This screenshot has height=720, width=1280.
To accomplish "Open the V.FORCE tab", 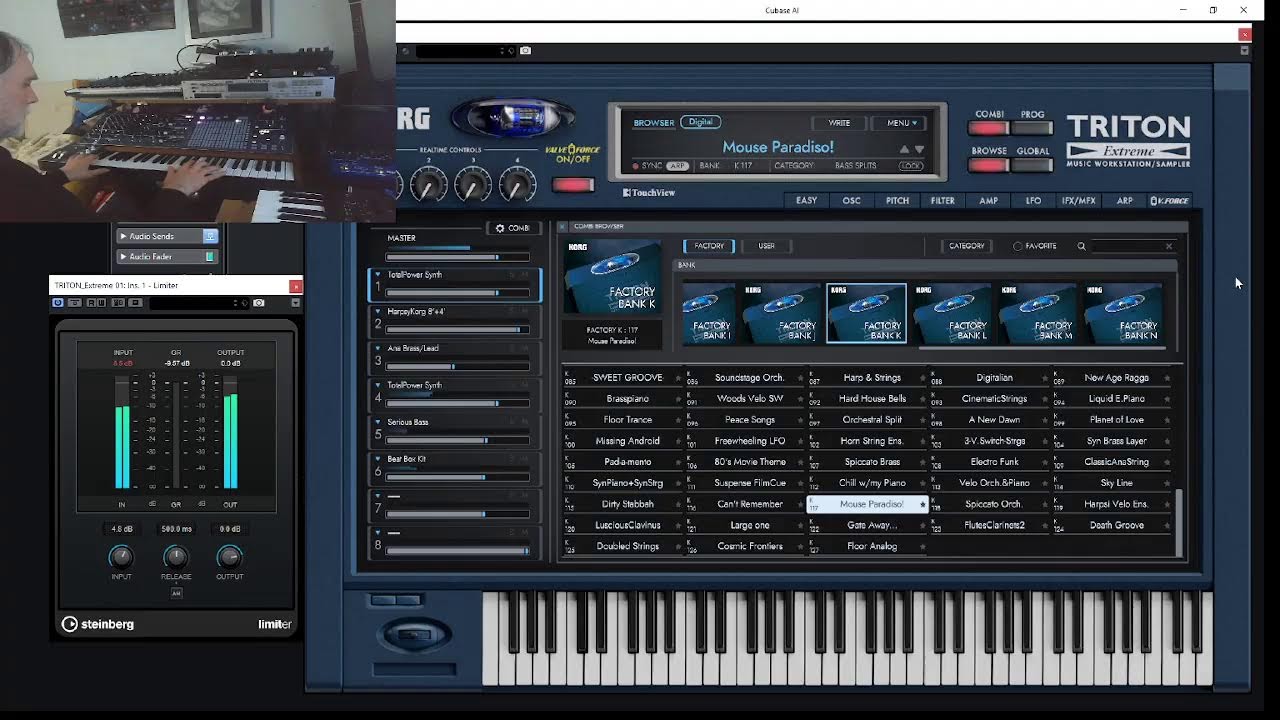I will 1169,201.
